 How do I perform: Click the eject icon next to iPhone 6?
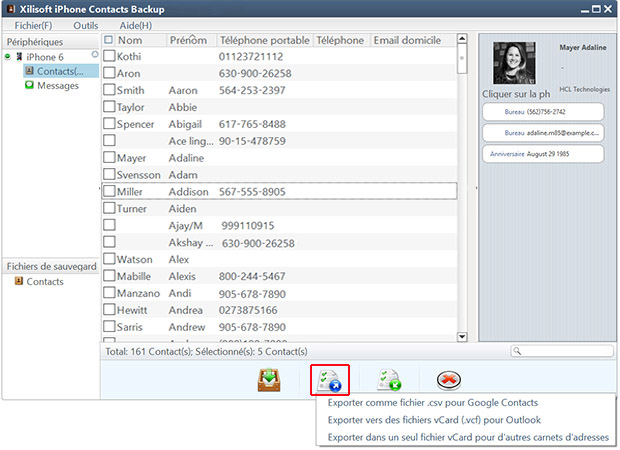click(x=95, y=54)
